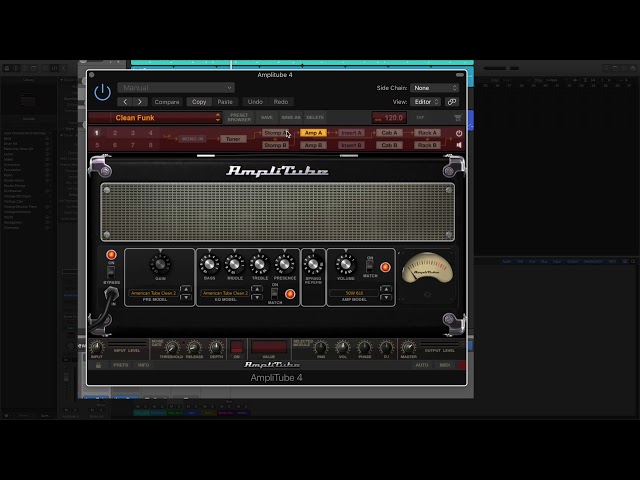Click the Compare button
This screenshot has height=480, width=640.
[167, 102]
